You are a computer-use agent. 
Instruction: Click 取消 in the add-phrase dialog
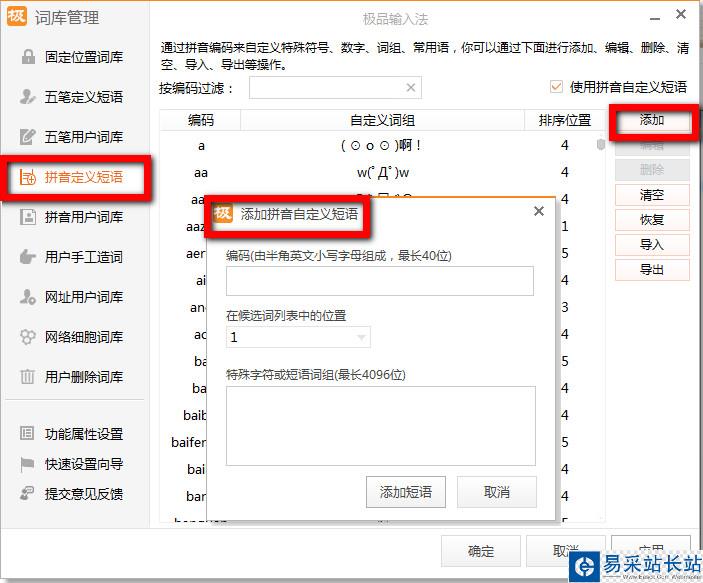pyautogui.click(x=497, y=492)
